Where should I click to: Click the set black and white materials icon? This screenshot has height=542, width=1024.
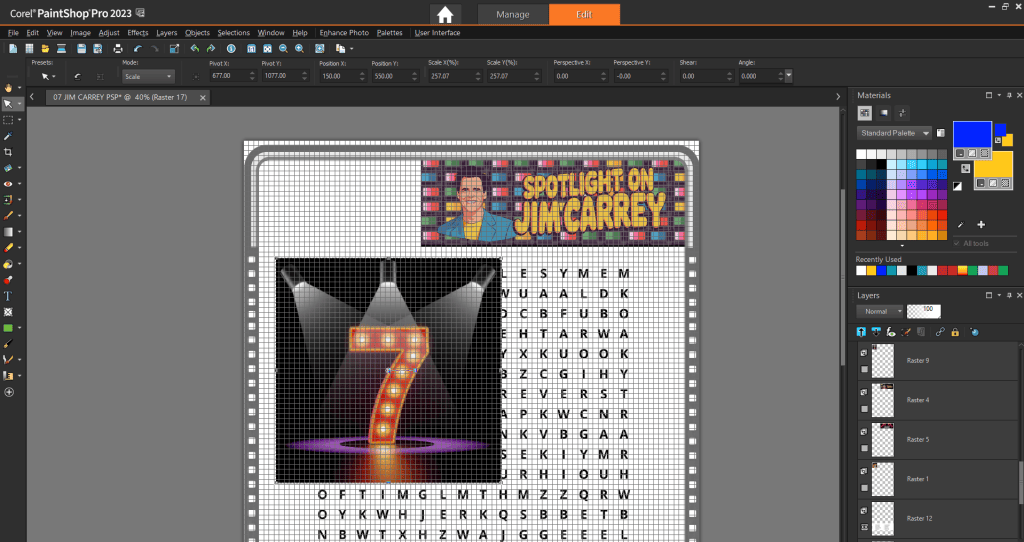click(957, 186)
